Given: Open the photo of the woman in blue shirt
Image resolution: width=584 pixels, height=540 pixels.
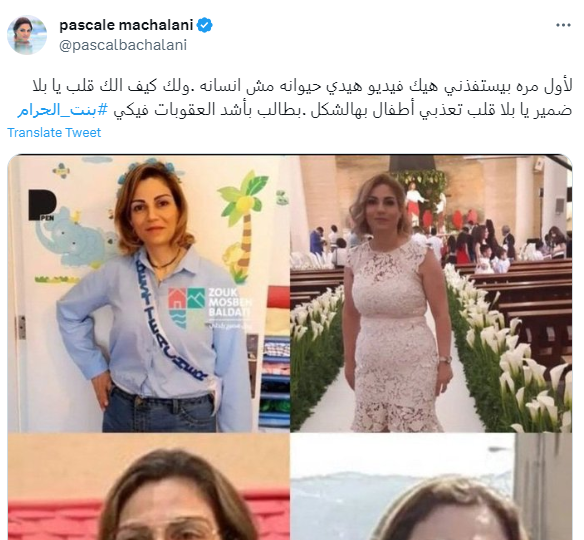Looking at the screenshot, I should click(x=149, y=293).
